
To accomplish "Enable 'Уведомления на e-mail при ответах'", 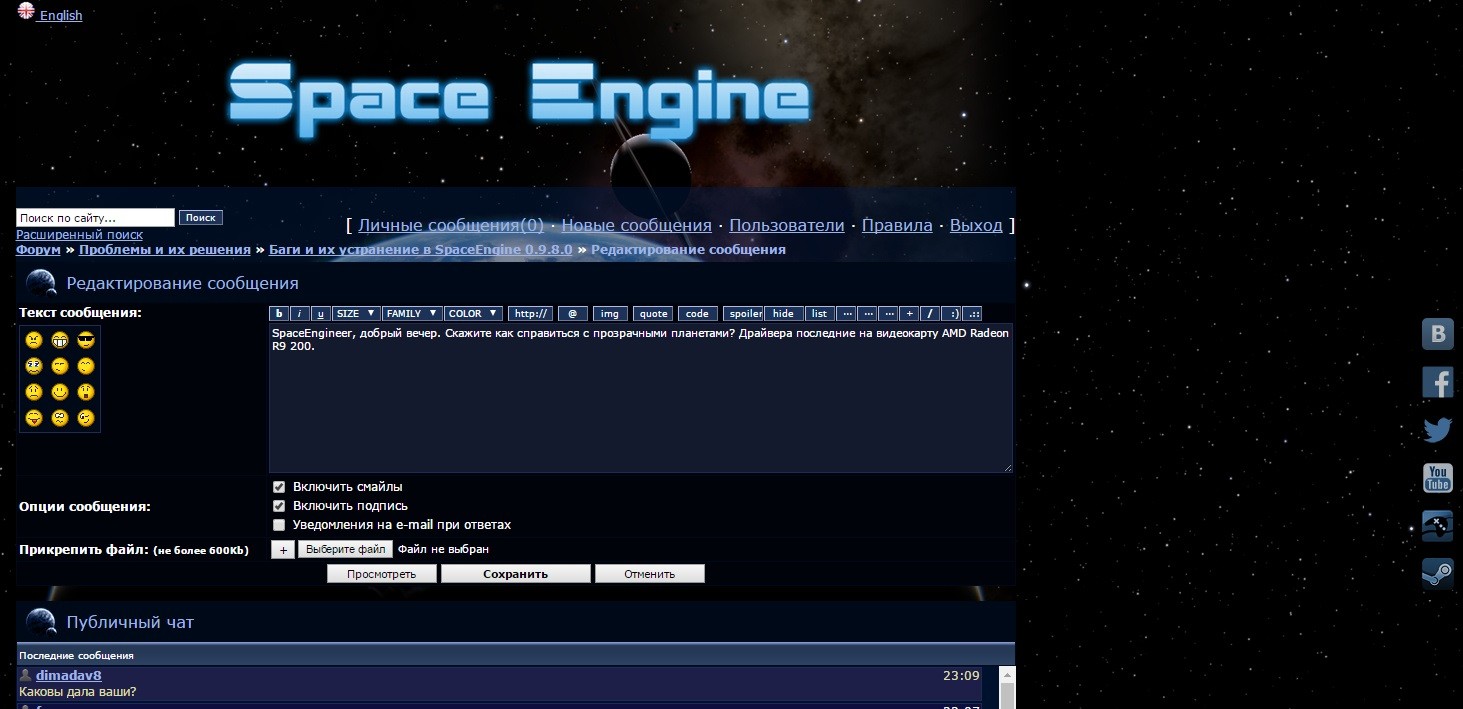I will 279,525.
